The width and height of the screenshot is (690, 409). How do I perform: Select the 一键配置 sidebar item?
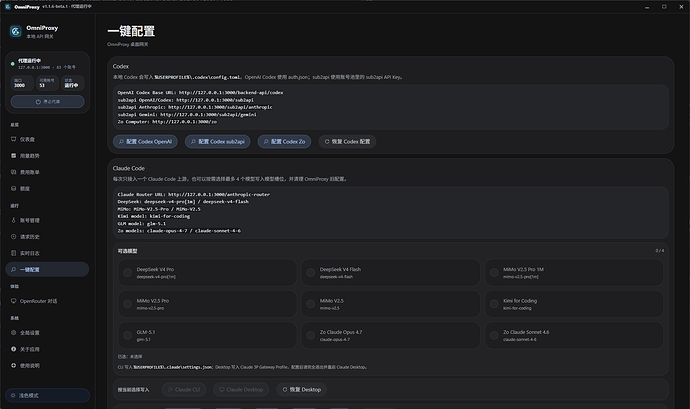point(47,269)
